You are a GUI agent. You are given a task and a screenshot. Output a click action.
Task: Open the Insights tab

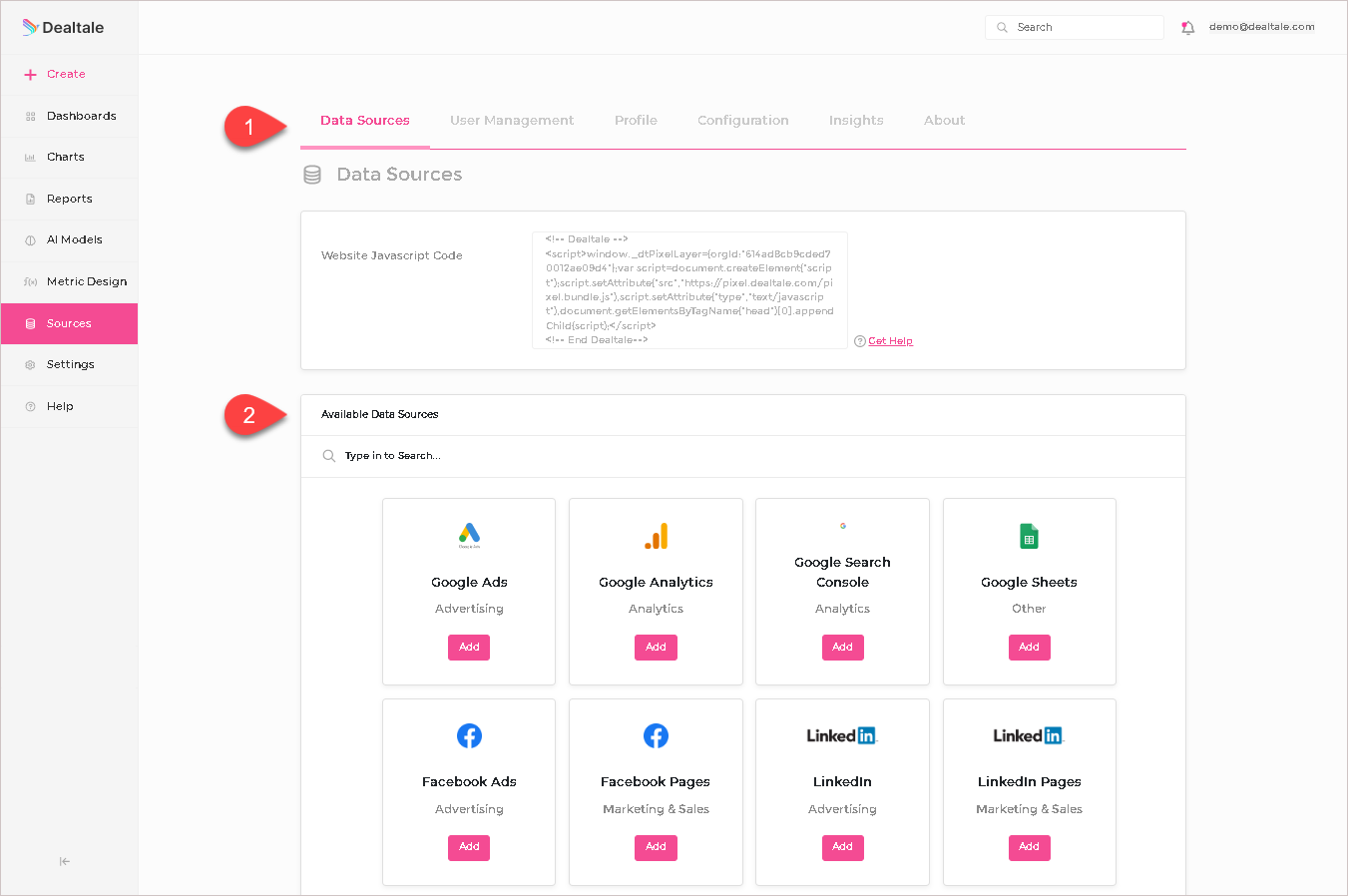(x=856, y=121)
